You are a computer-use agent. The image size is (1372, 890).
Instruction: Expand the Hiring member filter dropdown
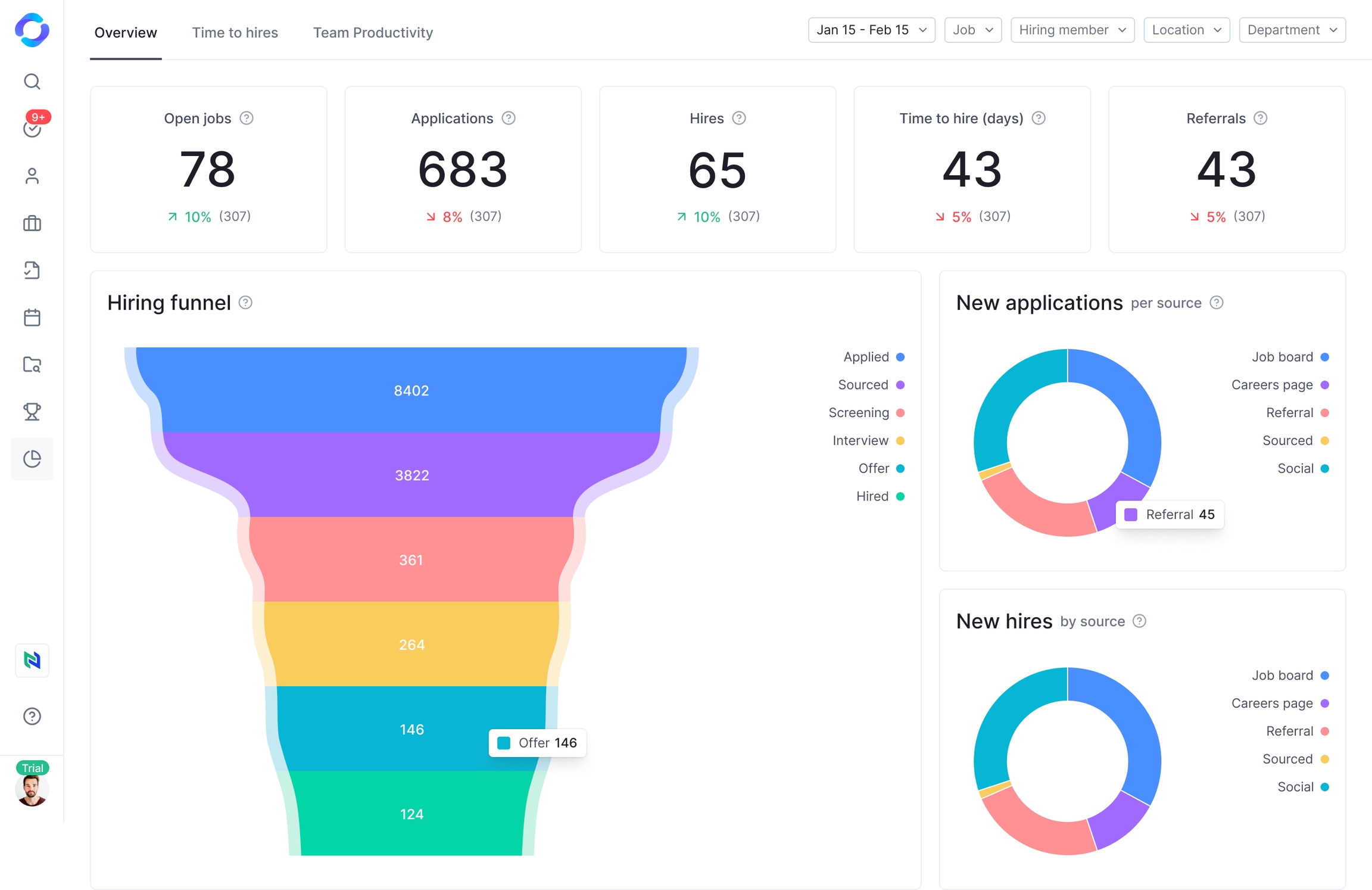1072,30
